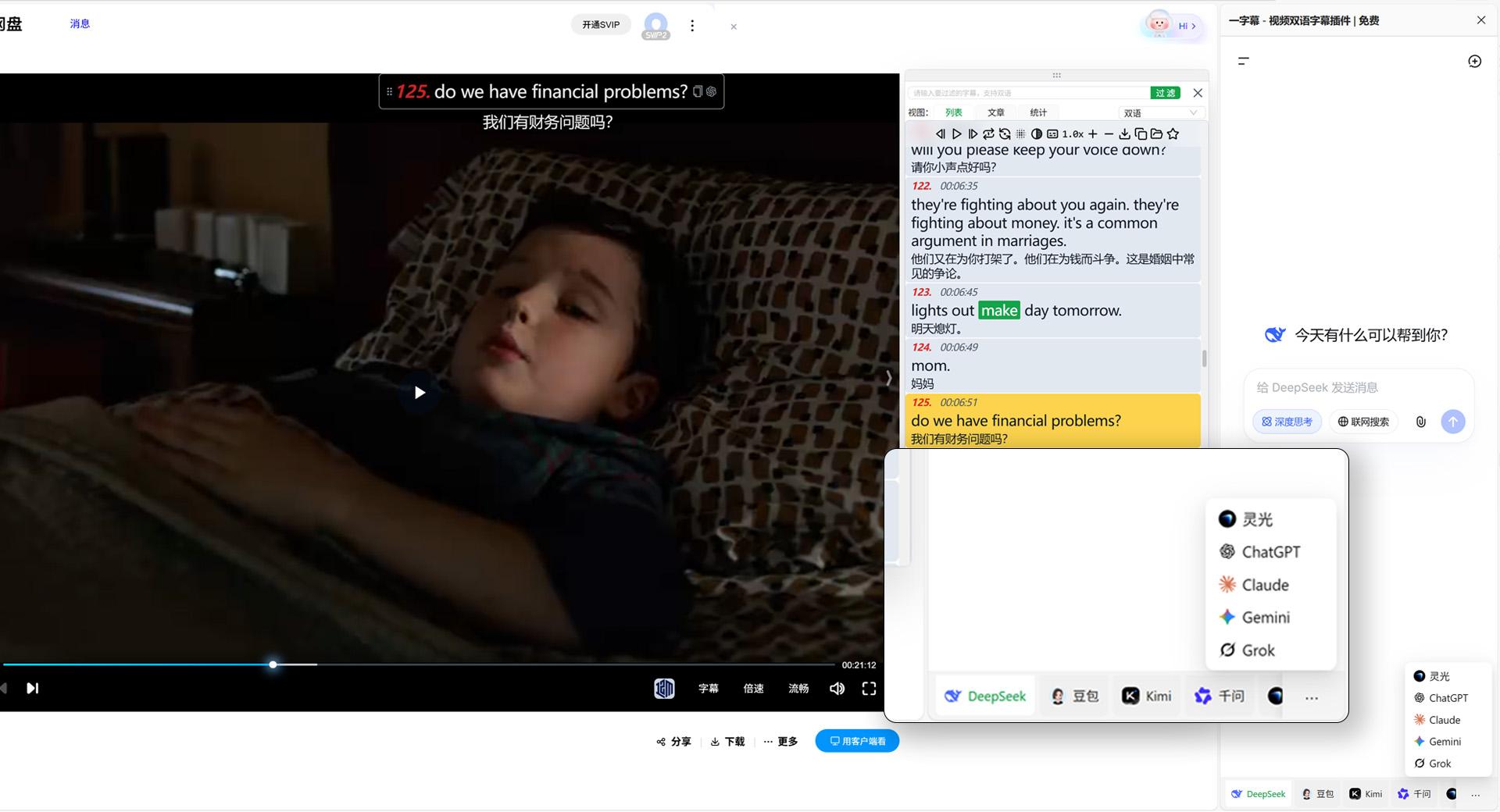
Task: Switch to the 文章 view tab
Action: pos(995,113)
